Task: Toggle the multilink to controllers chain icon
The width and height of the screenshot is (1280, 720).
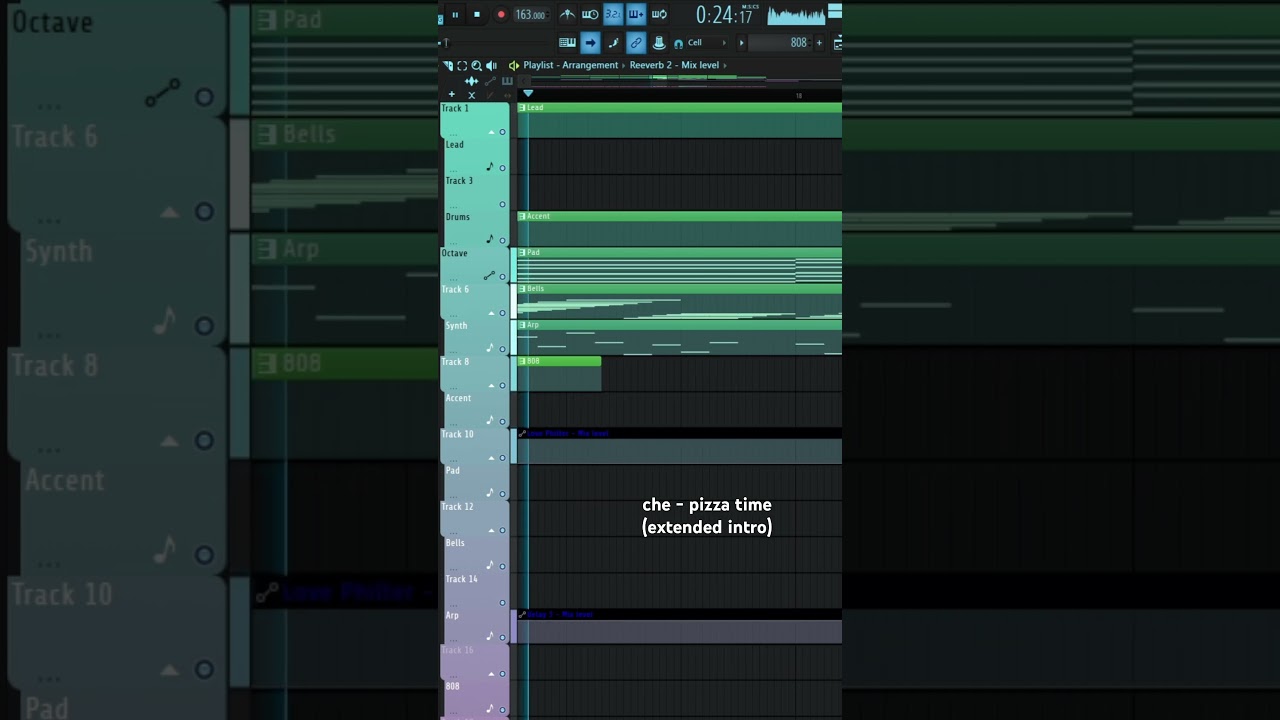Action: pos(636,42)
